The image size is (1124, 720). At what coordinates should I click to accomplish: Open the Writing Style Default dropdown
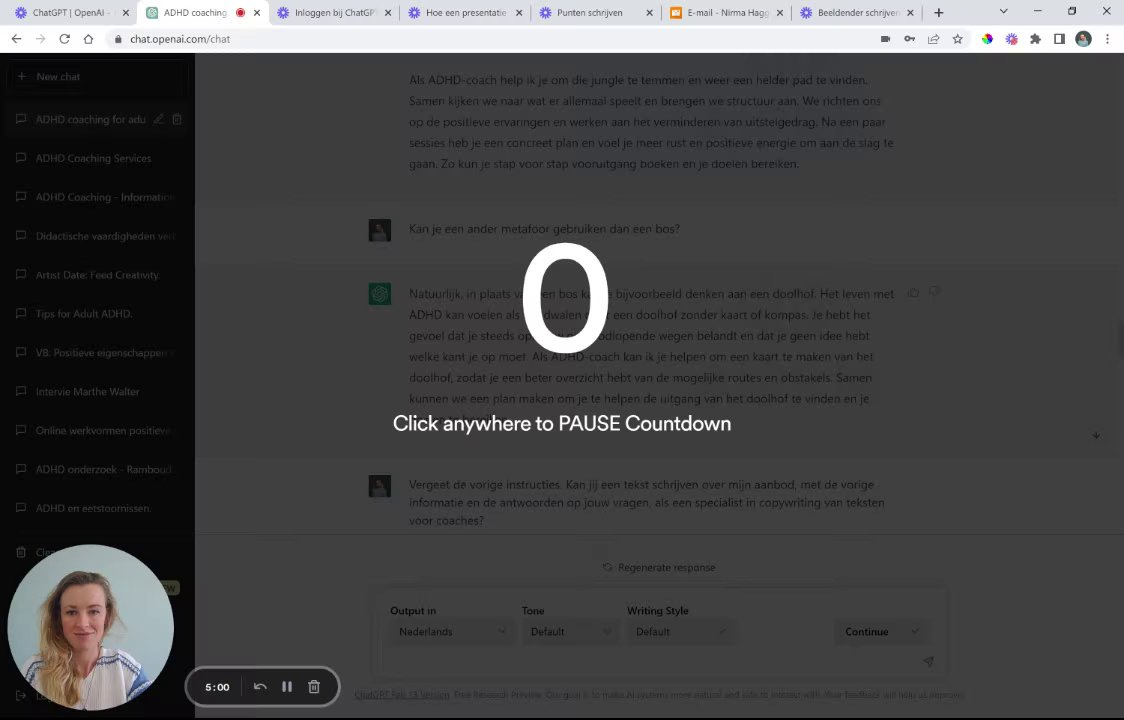[680, 632]
